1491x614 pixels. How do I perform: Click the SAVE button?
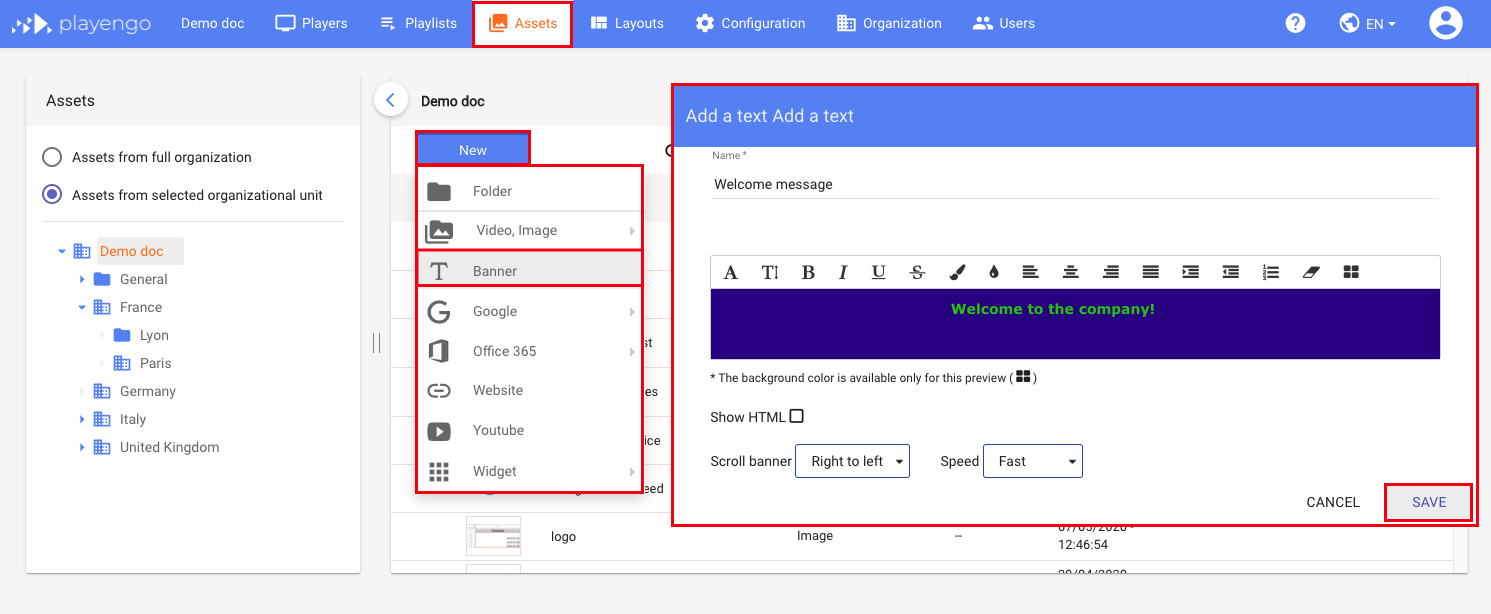[1429, 502]
